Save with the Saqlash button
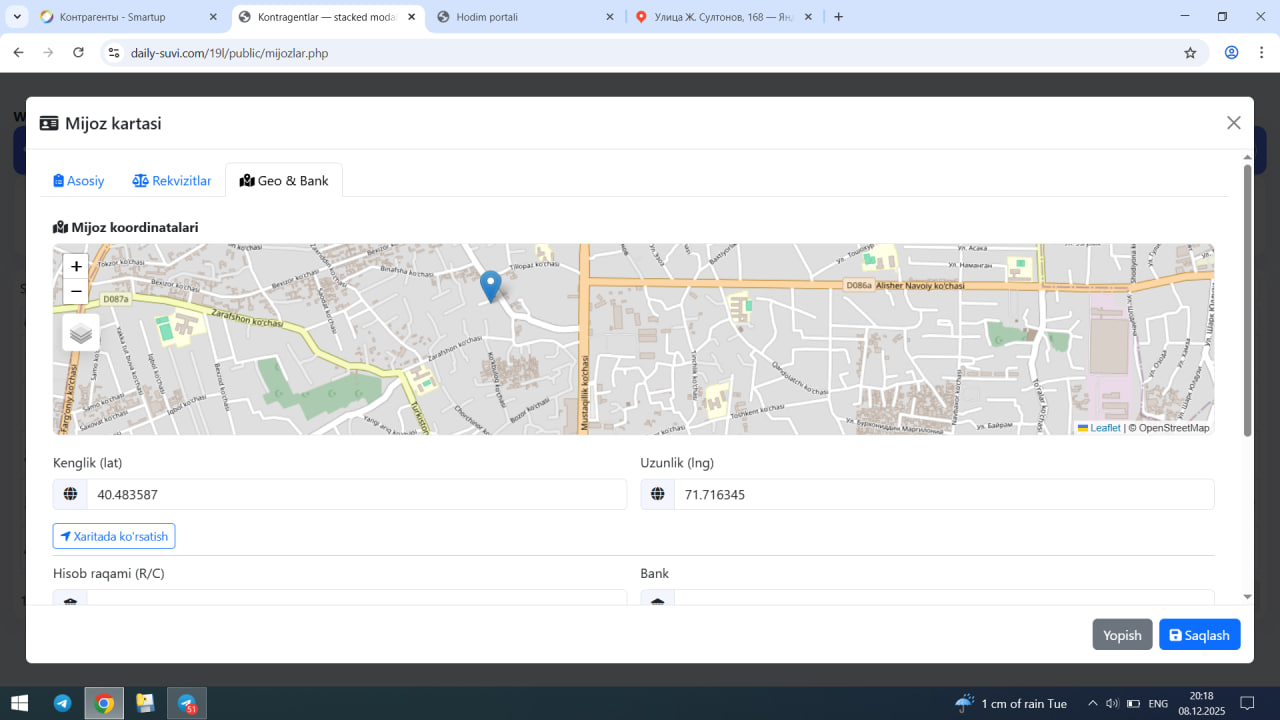This screenshot has height=720, width=1280. (1199, 635)
